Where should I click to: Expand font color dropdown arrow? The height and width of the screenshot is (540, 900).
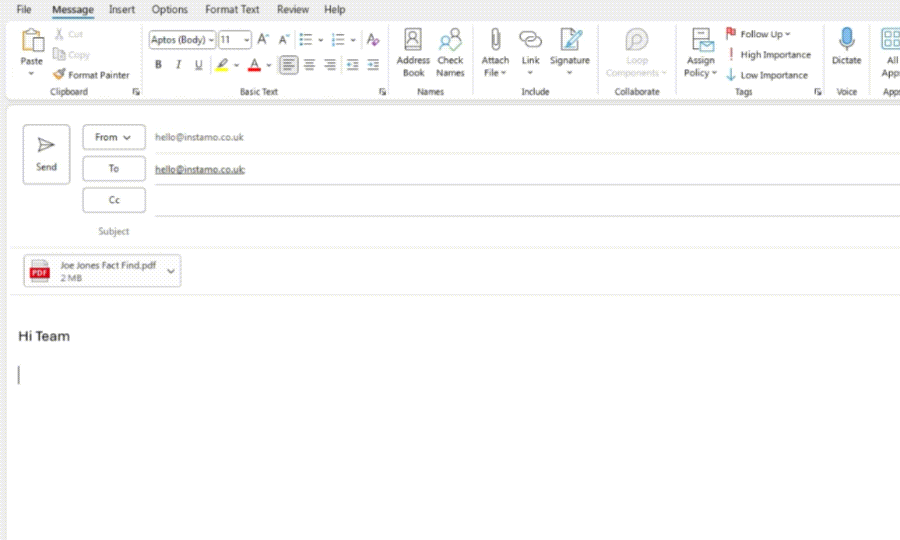point(269,65)
